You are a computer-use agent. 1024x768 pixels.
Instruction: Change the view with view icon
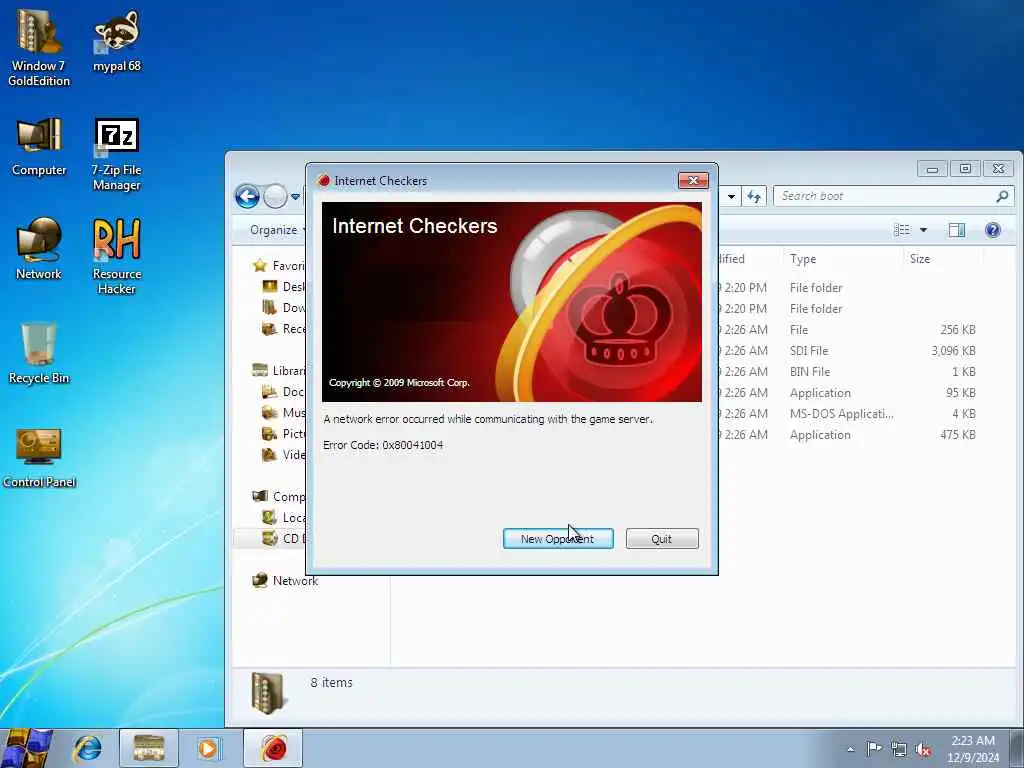pos(902,230)
